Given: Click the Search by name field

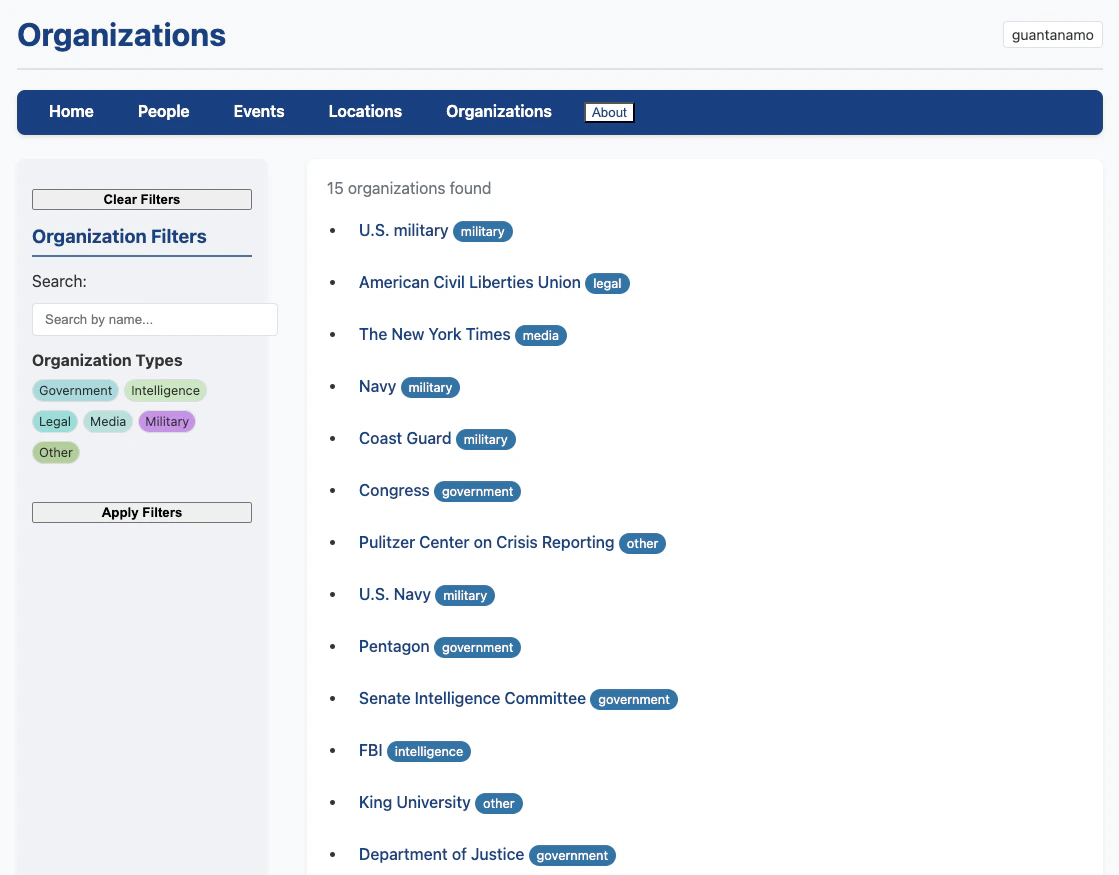Looking at the screenshot, I should point(154,319).
